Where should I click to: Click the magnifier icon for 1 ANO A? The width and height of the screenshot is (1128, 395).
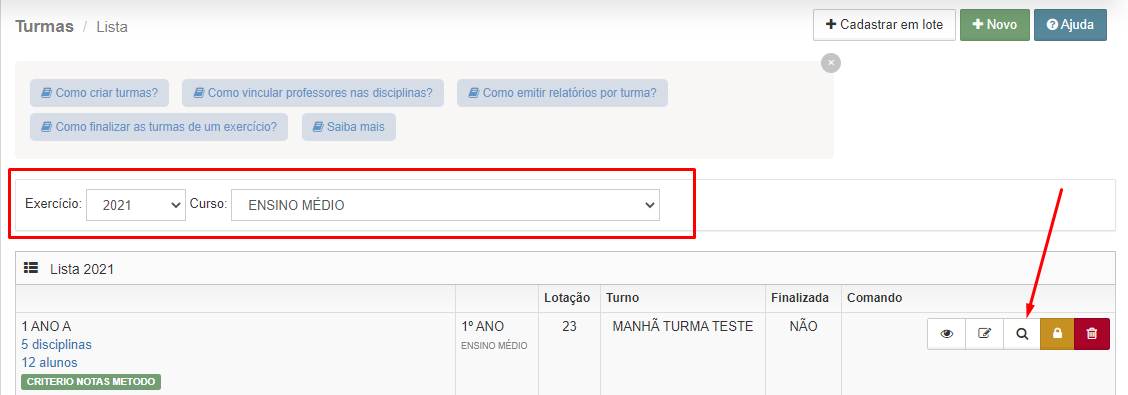click(x=1022, y=334)
